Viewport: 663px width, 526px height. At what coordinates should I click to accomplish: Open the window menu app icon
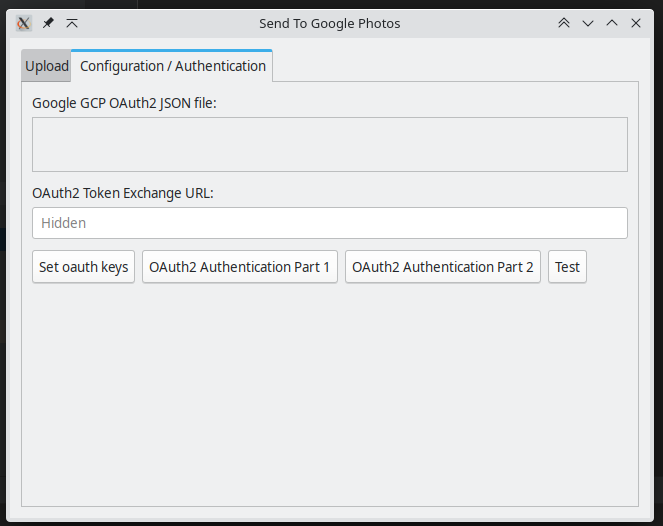tap(24, 23)
